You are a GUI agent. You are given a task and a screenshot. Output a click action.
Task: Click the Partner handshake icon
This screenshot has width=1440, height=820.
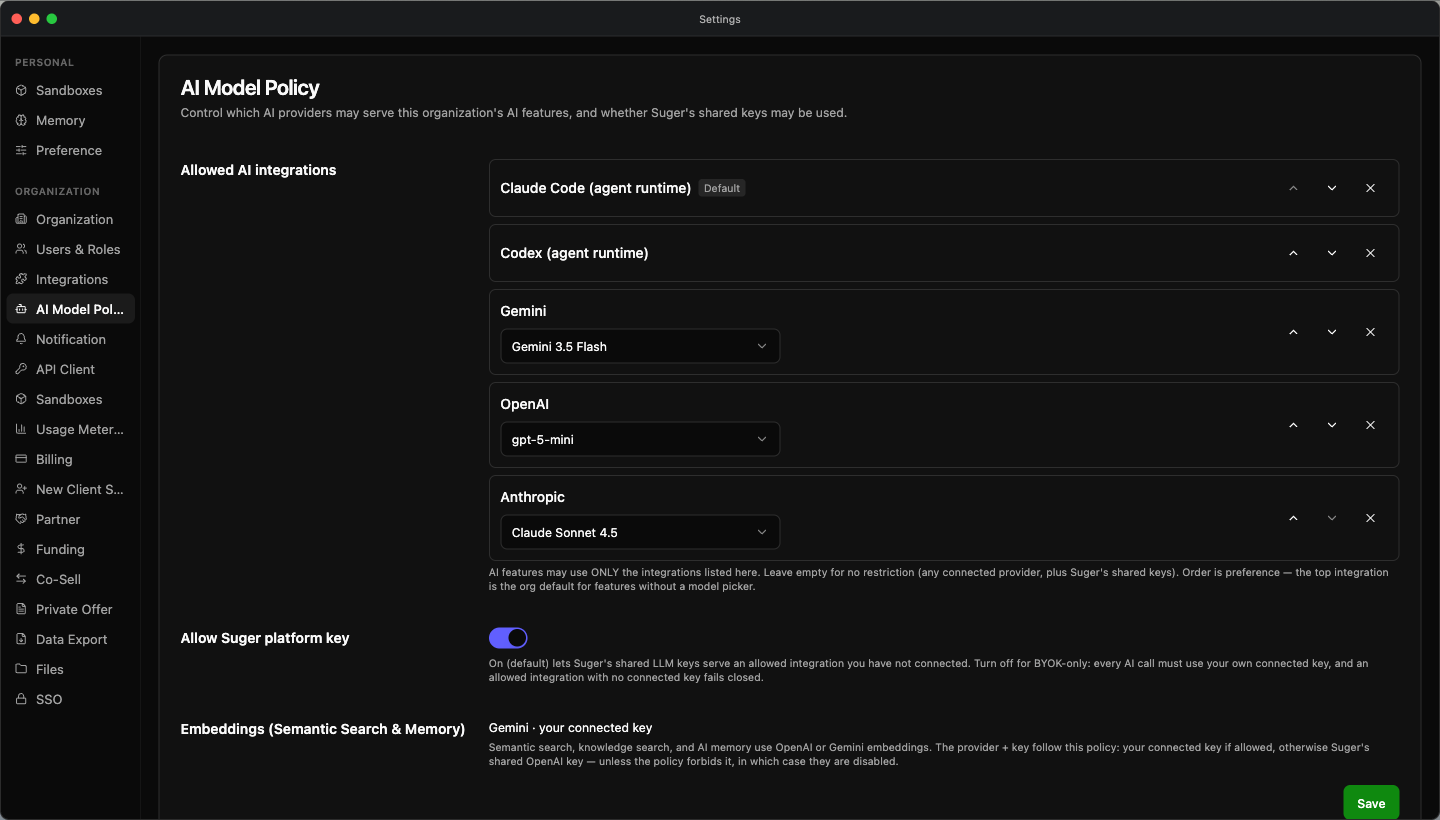[21, 519]
